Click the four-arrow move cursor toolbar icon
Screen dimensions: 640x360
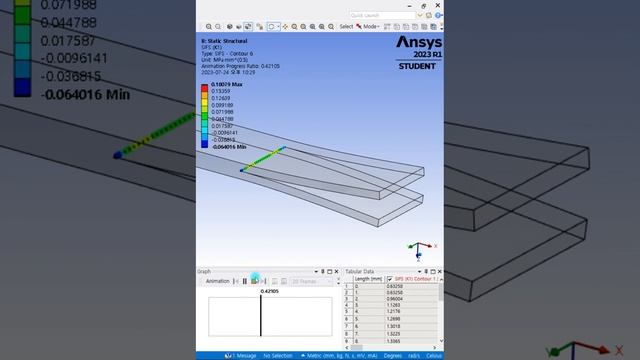click(285, 27)
